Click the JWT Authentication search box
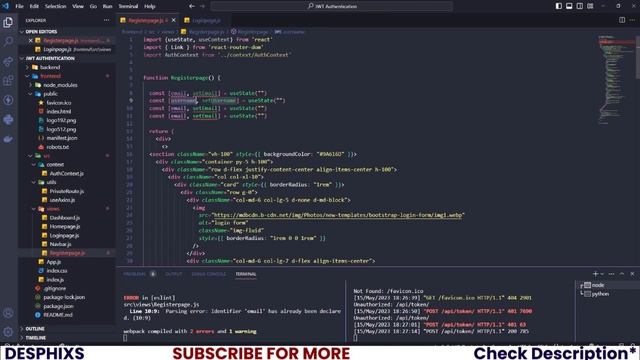 332,6
